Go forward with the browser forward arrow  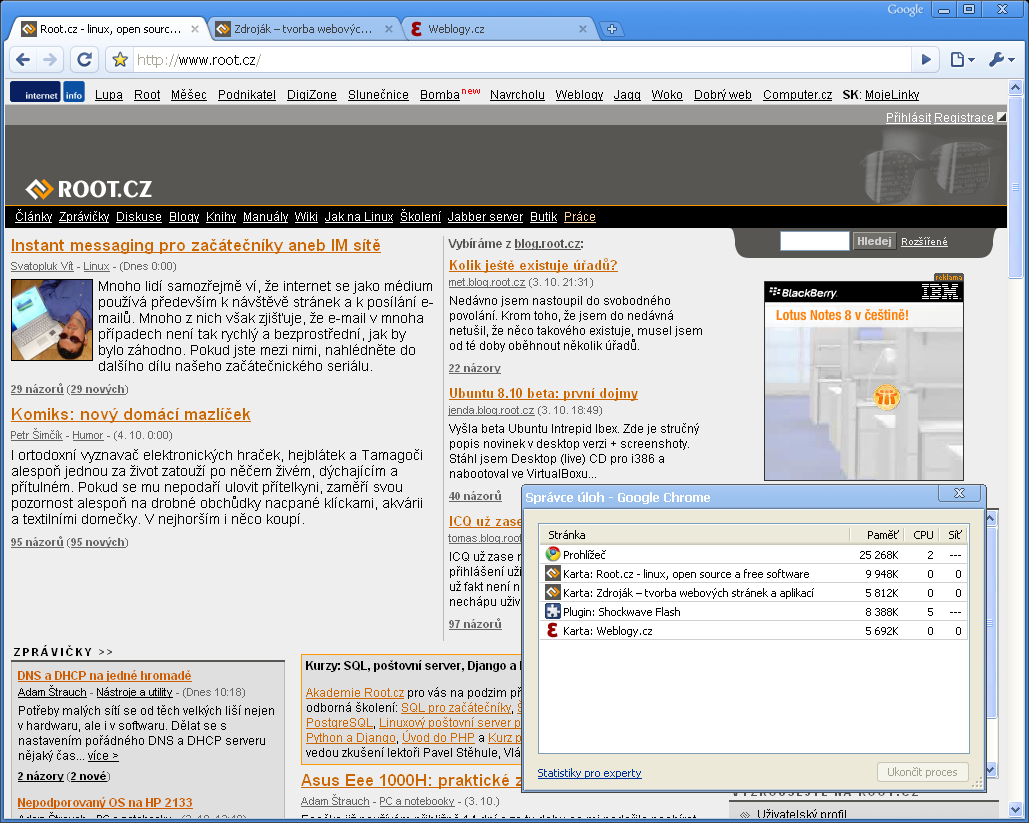pyautogui.click(x=50, y=60)
